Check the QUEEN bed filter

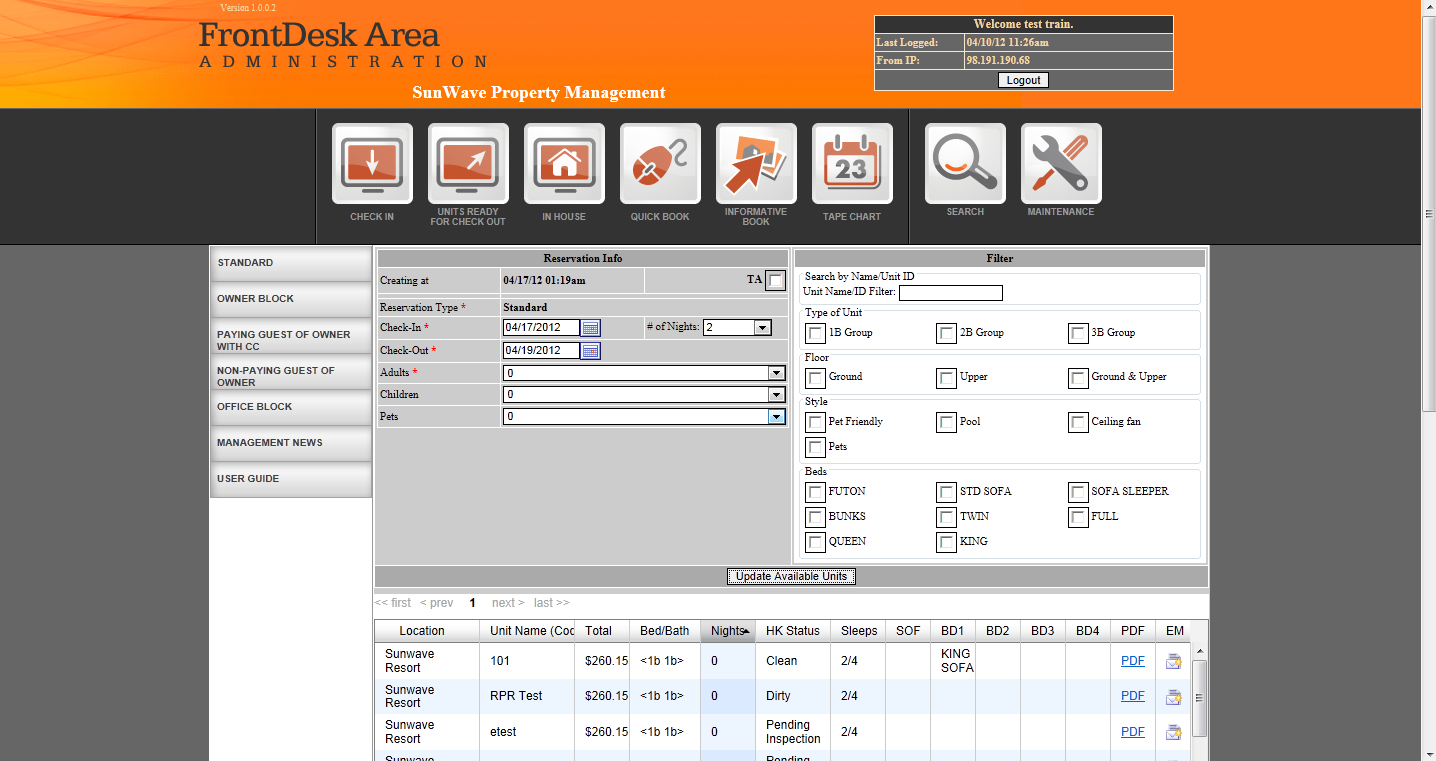tap(816, 542)
